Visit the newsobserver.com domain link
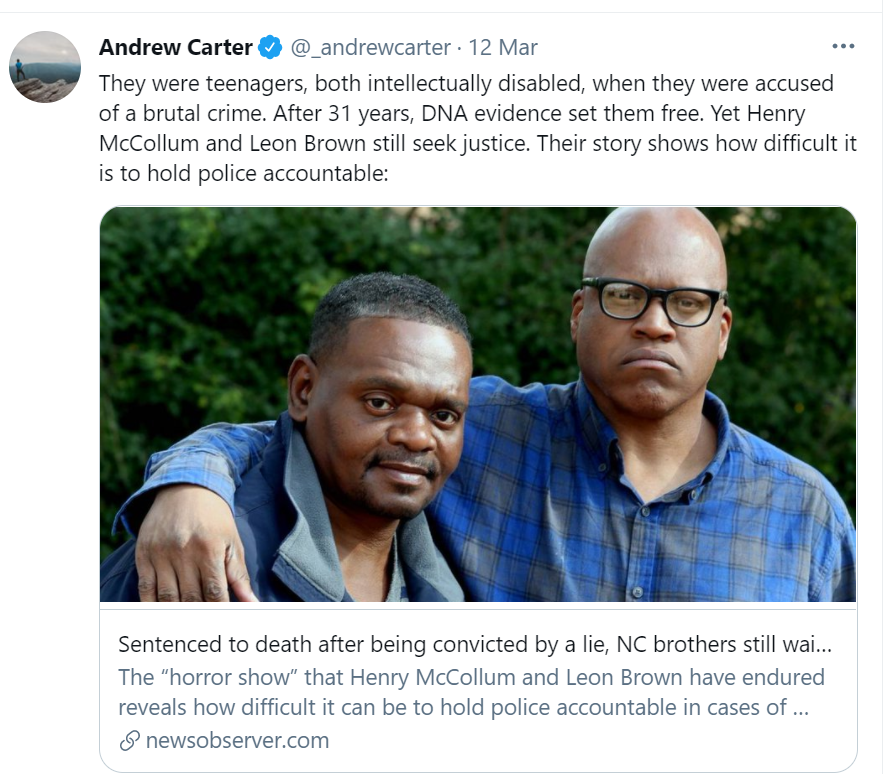 tap(237, 740)
